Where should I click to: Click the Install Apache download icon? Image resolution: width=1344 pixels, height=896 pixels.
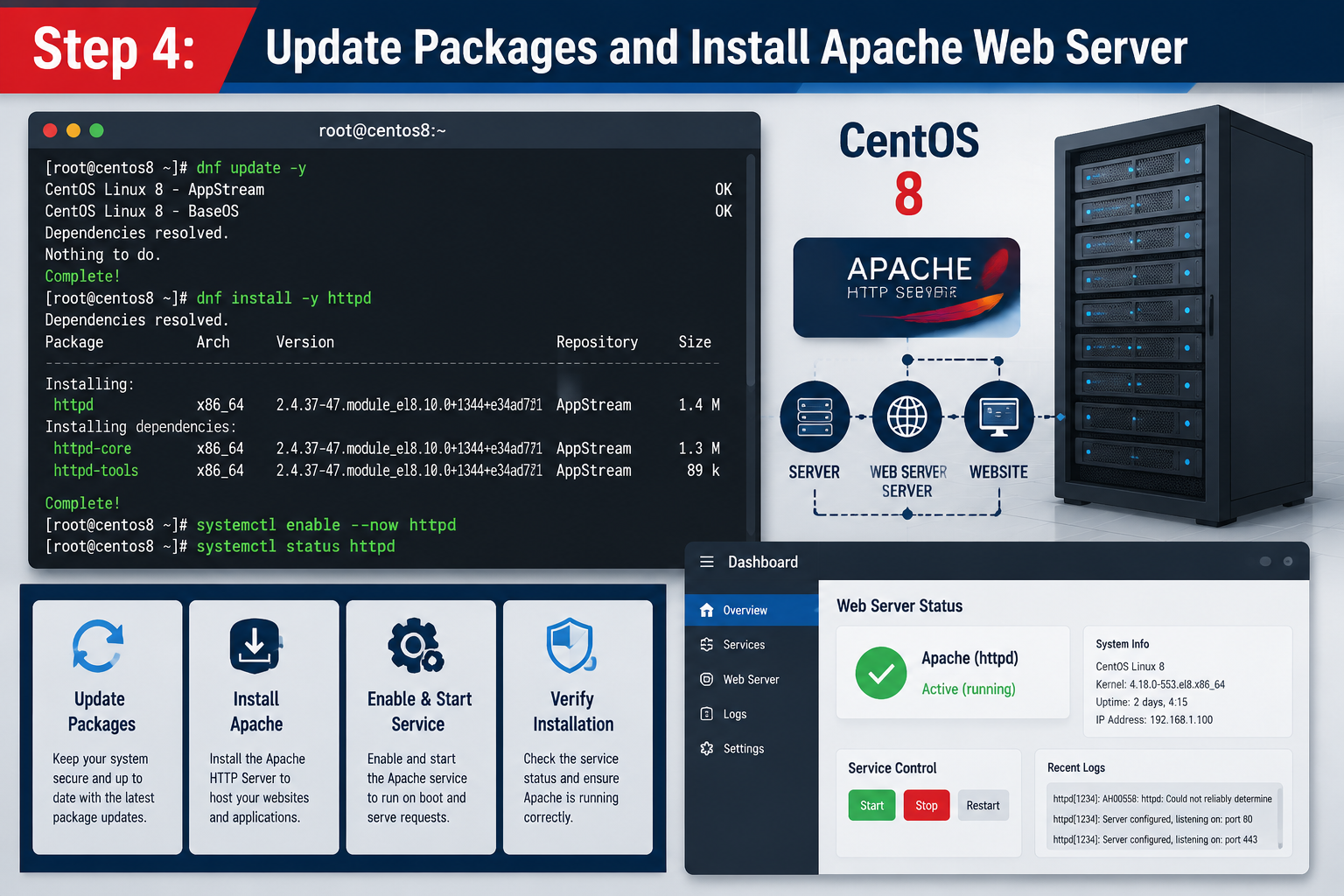click(255, 646)
